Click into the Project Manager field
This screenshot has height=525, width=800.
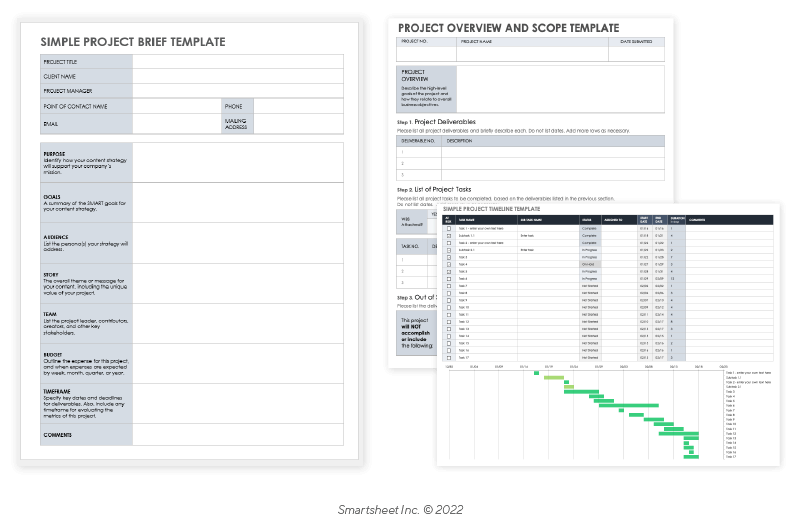point(238,91)
